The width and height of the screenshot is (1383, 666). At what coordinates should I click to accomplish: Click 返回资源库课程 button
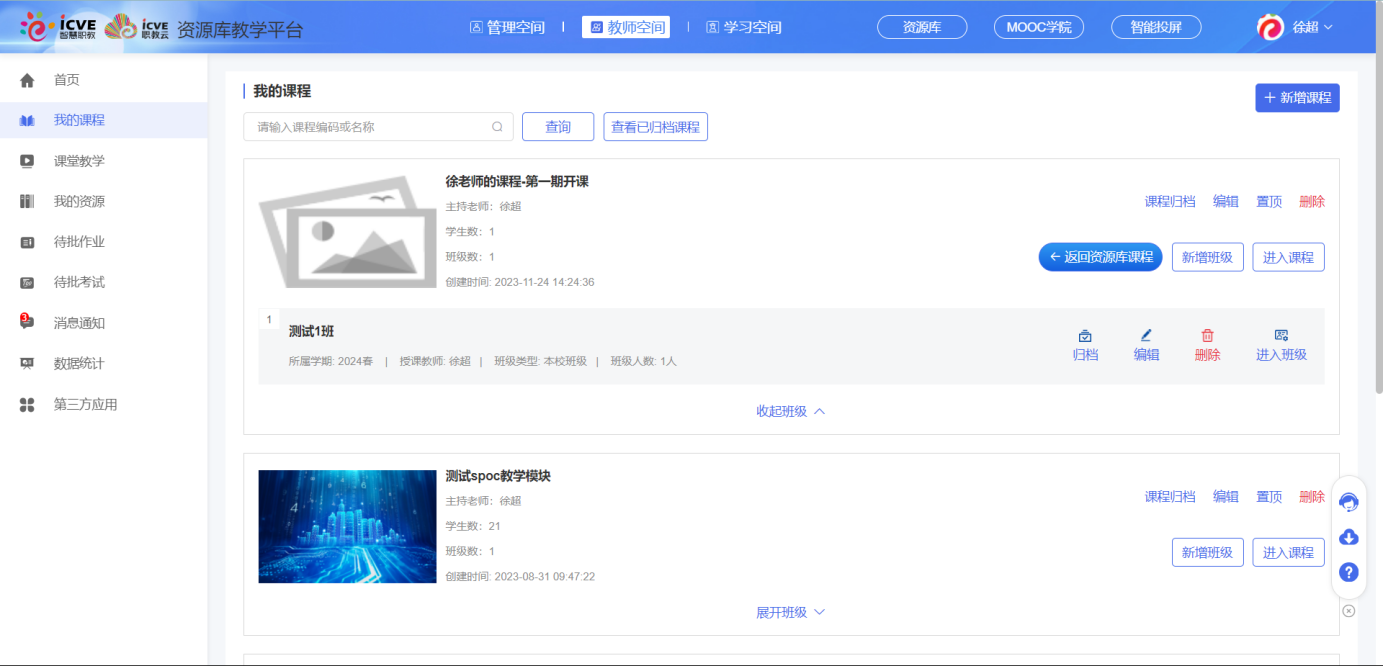[1101, 257]
